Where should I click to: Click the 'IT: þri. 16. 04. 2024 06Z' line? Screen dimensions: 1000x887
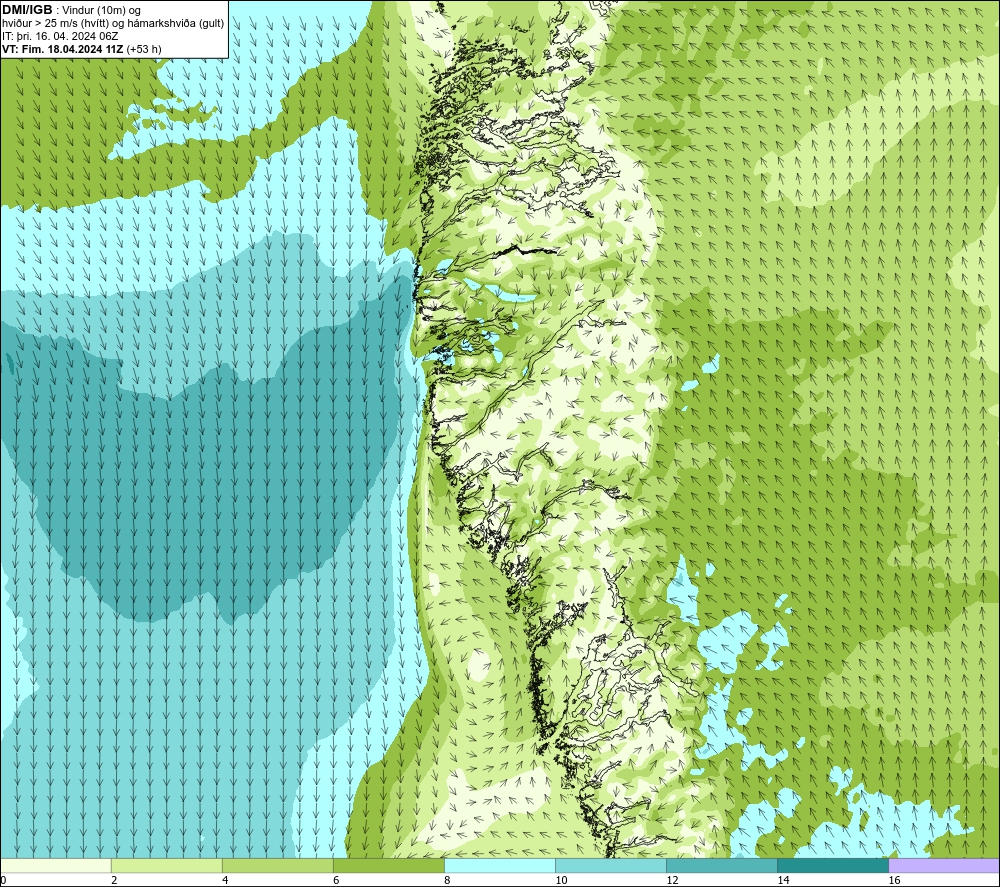click(60, 36)
